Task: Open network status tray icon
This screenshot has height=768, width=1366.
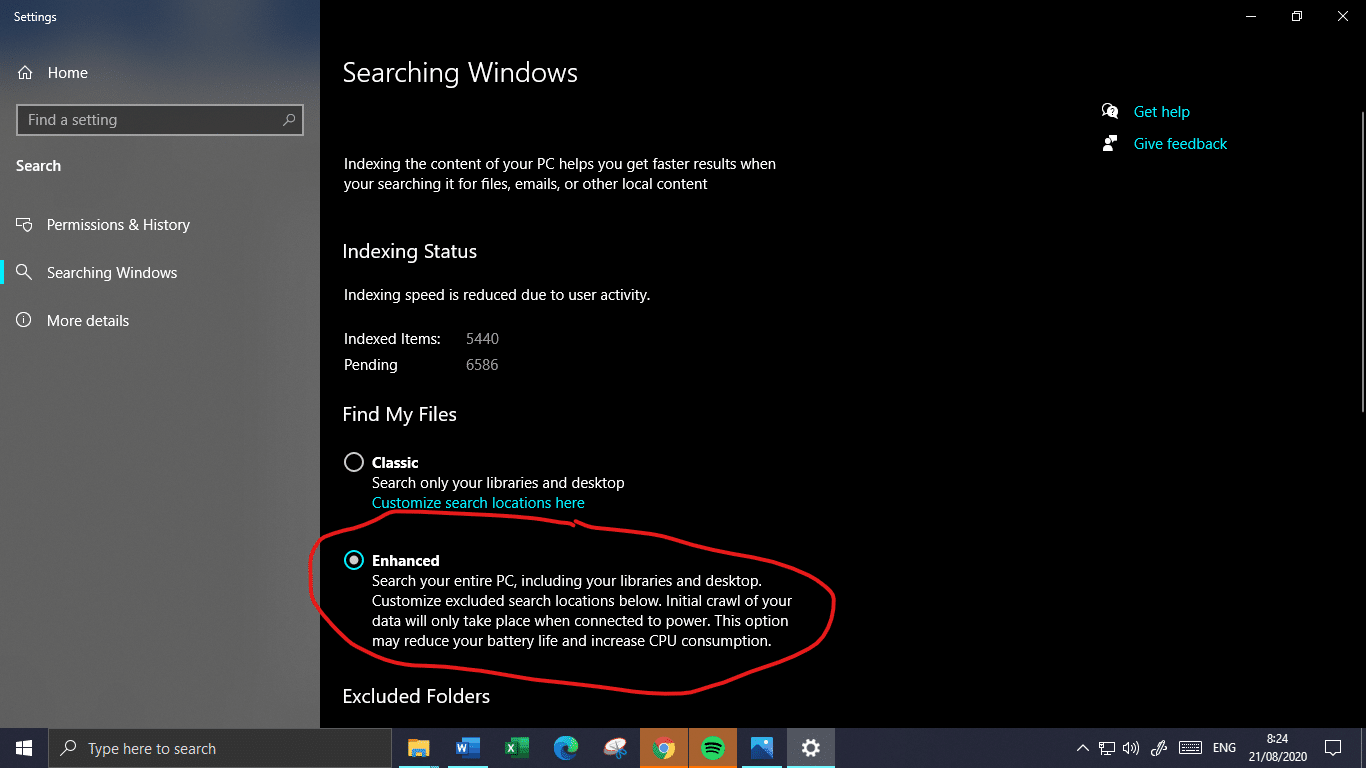Action: pyautogui.click(x=1107, y=748)
